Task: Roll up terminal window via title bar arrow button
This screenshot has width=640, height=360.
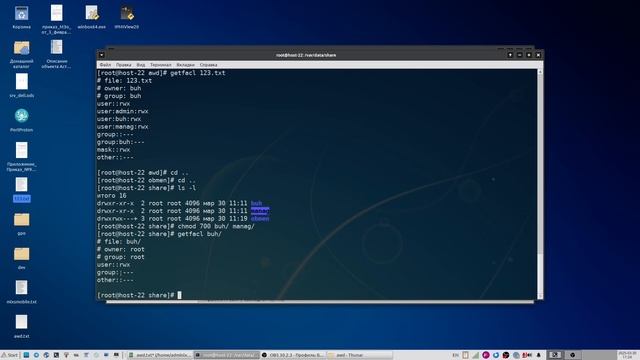Action: 510,55
